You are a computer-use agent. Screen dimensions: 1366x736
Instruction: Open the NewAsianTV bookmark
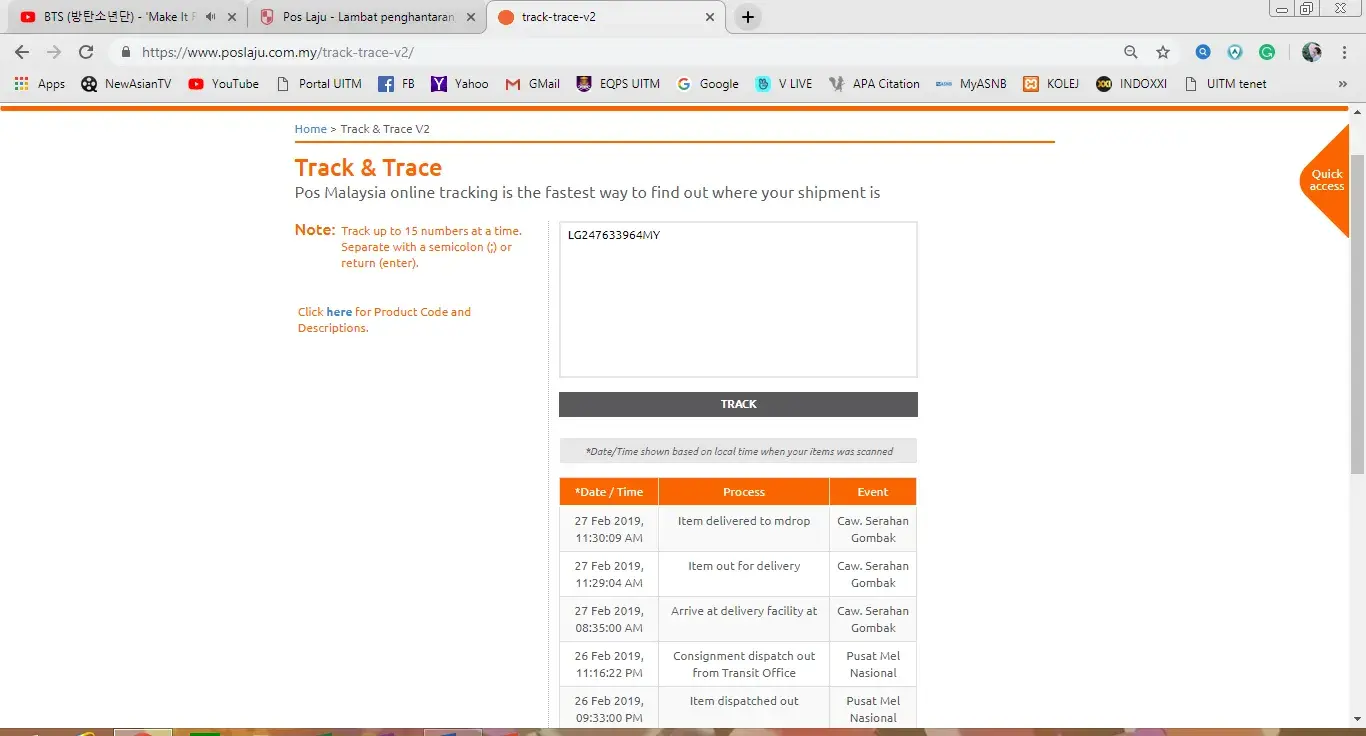pos(127,84)
